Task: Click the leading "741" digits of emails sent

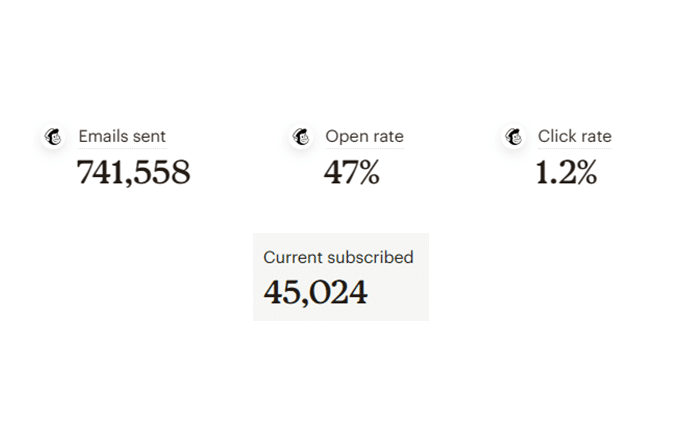Action: tap(101, 173)
